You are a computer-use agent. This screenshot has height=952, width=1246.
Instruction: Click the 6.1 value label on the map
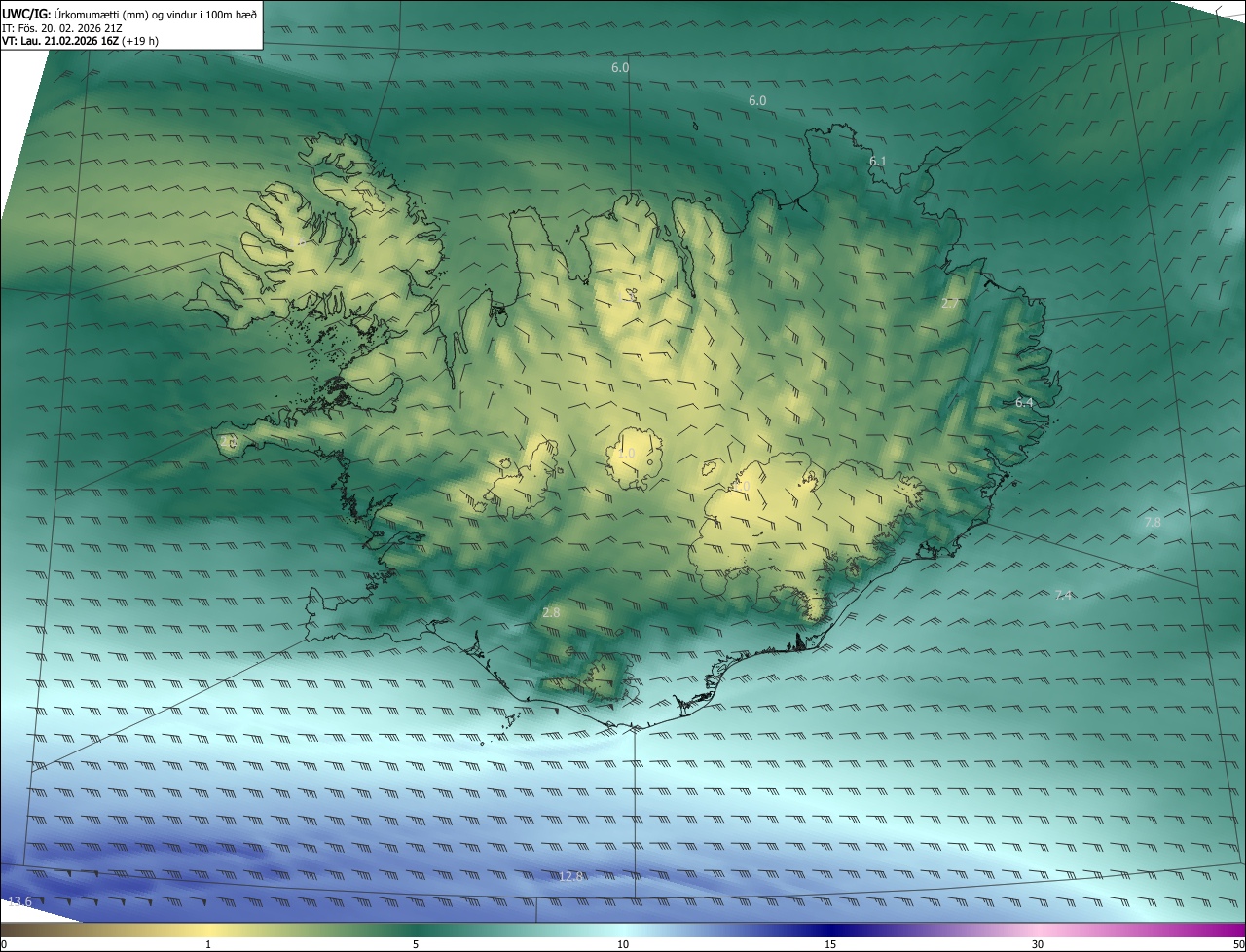878,161
